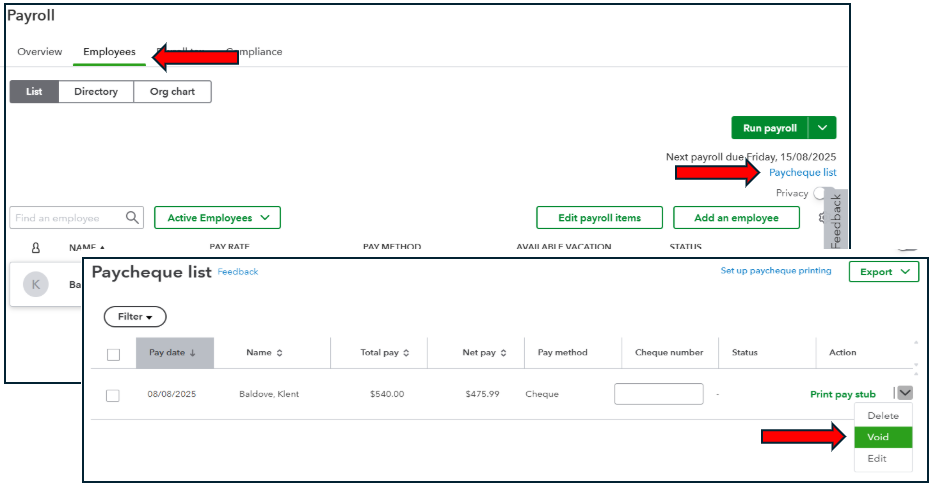Choose Edit from the action menu

(883, 458)
